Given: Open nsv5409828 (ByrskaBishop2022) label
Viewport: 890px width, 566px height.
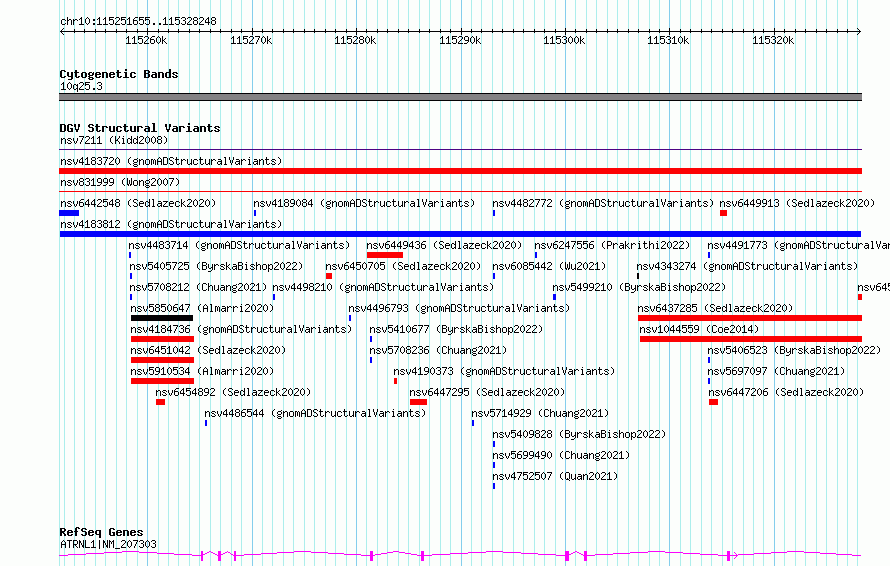Looking at the screenshot, I should (x=579, y=434).
